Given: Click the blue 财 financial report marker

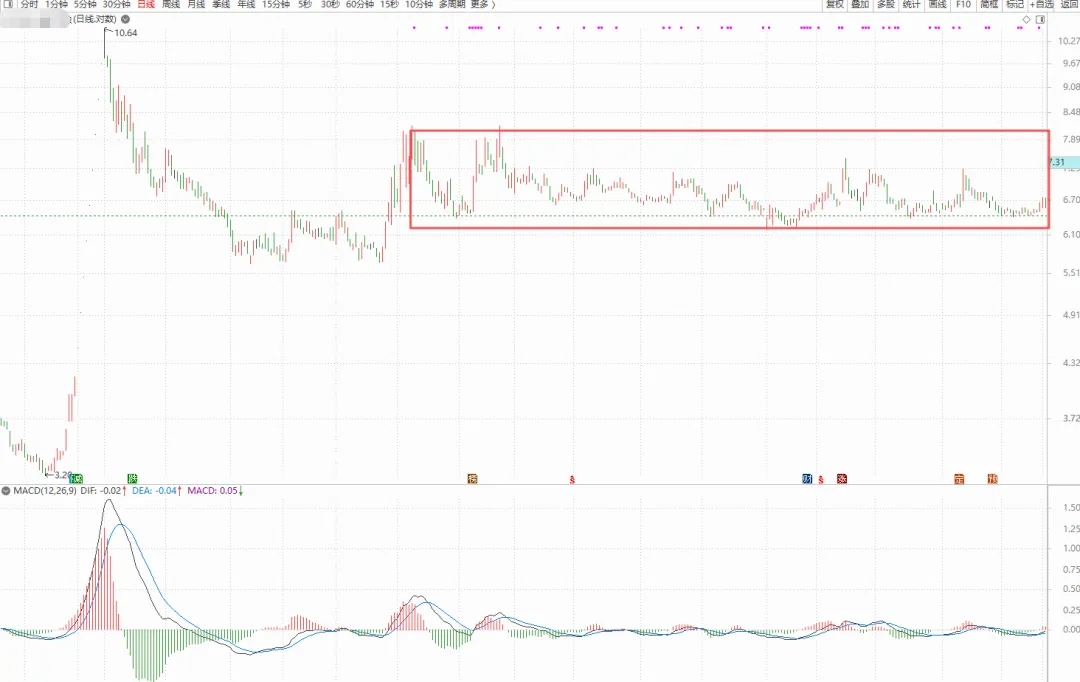Looking at the screenshot, I should 807,479.
